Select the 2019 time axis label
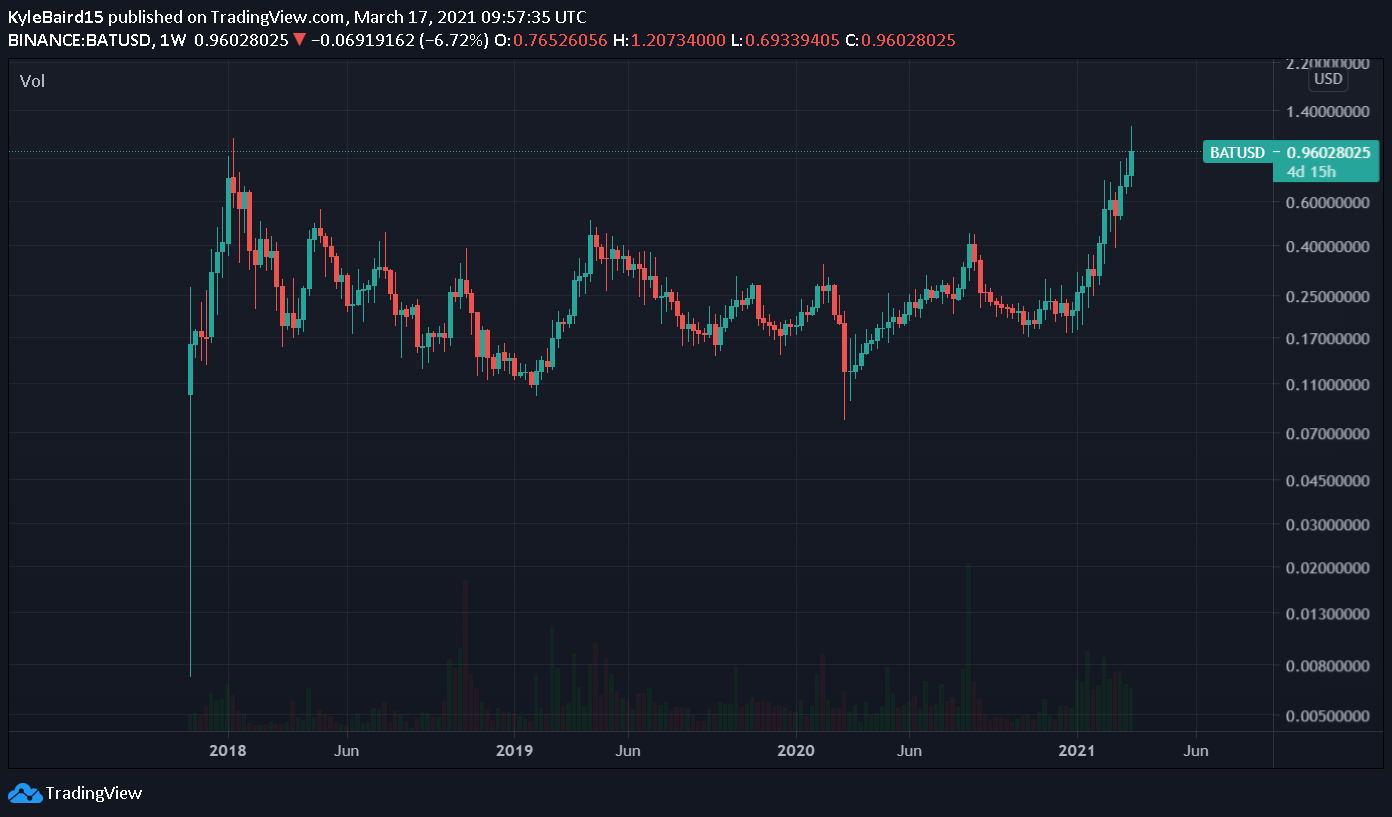 513,751
